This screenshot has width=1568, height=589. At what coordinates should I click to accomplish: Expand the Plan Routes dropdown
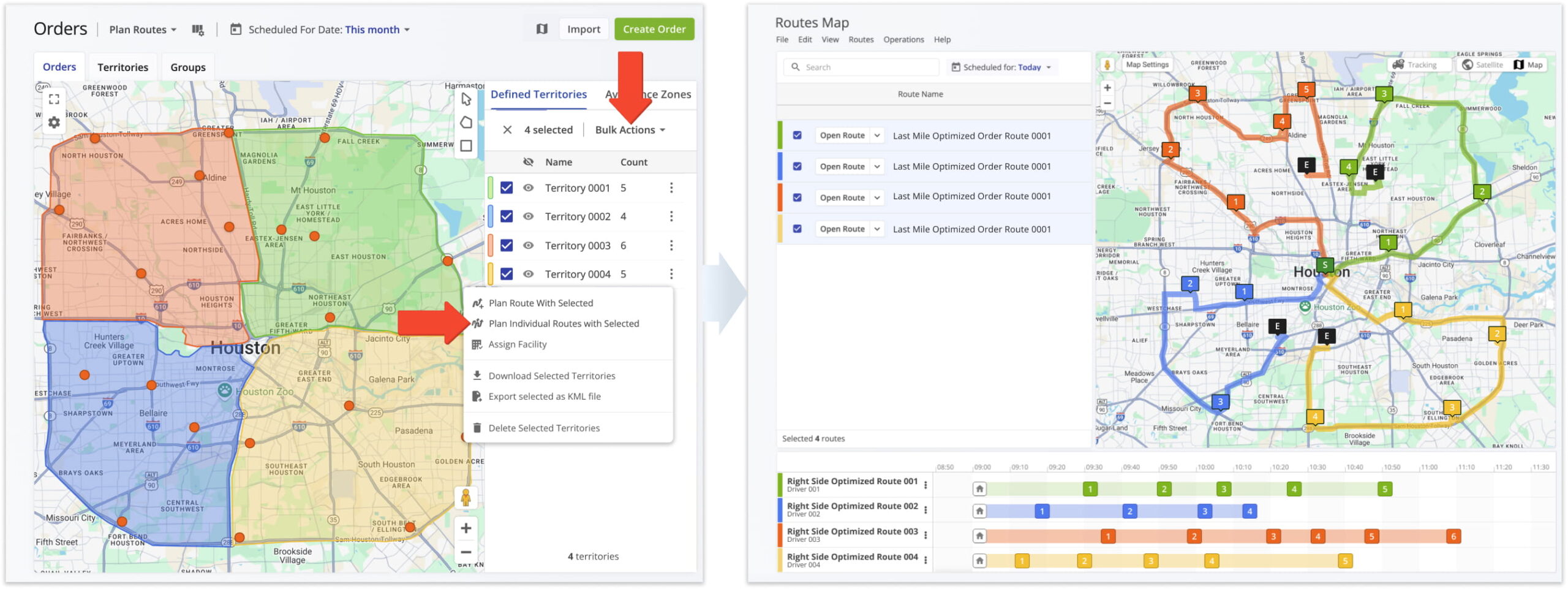(x=143, y=29)
